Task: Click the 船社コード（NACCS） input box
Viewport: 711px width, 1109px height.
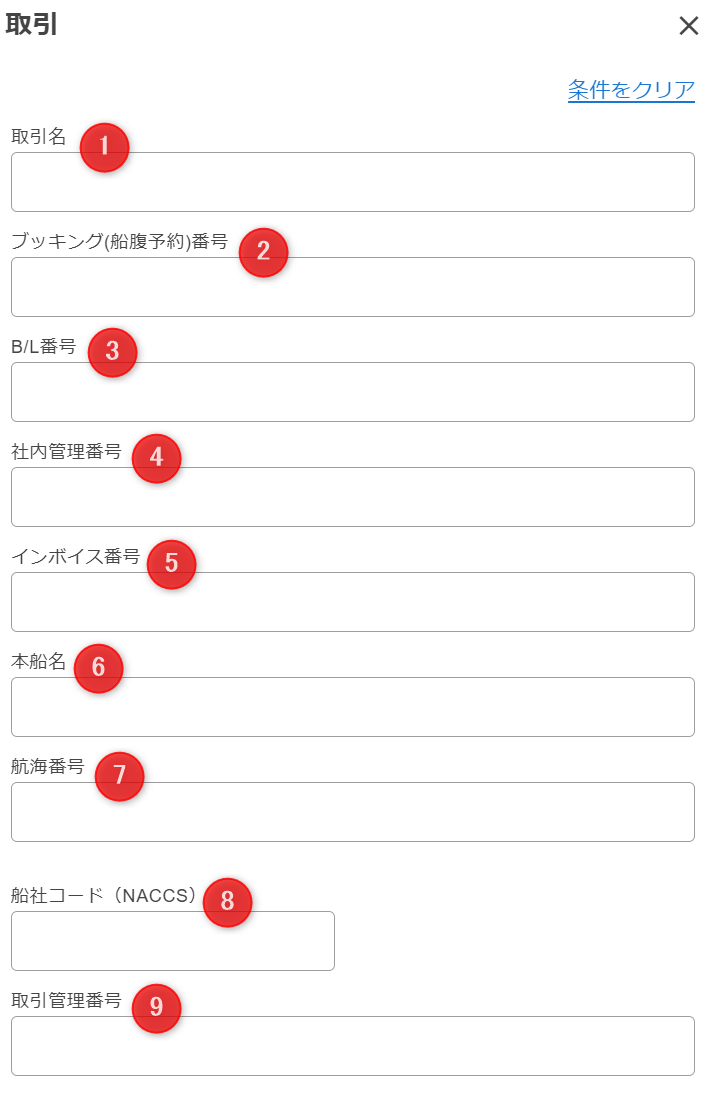Action: click(x=172, y=941)
